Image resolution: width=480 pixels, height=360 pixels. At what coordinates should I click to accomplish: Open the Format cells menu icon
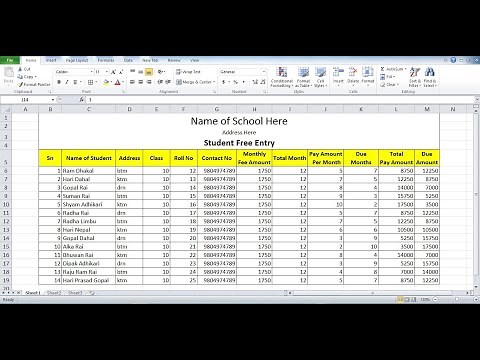point(368,72)
